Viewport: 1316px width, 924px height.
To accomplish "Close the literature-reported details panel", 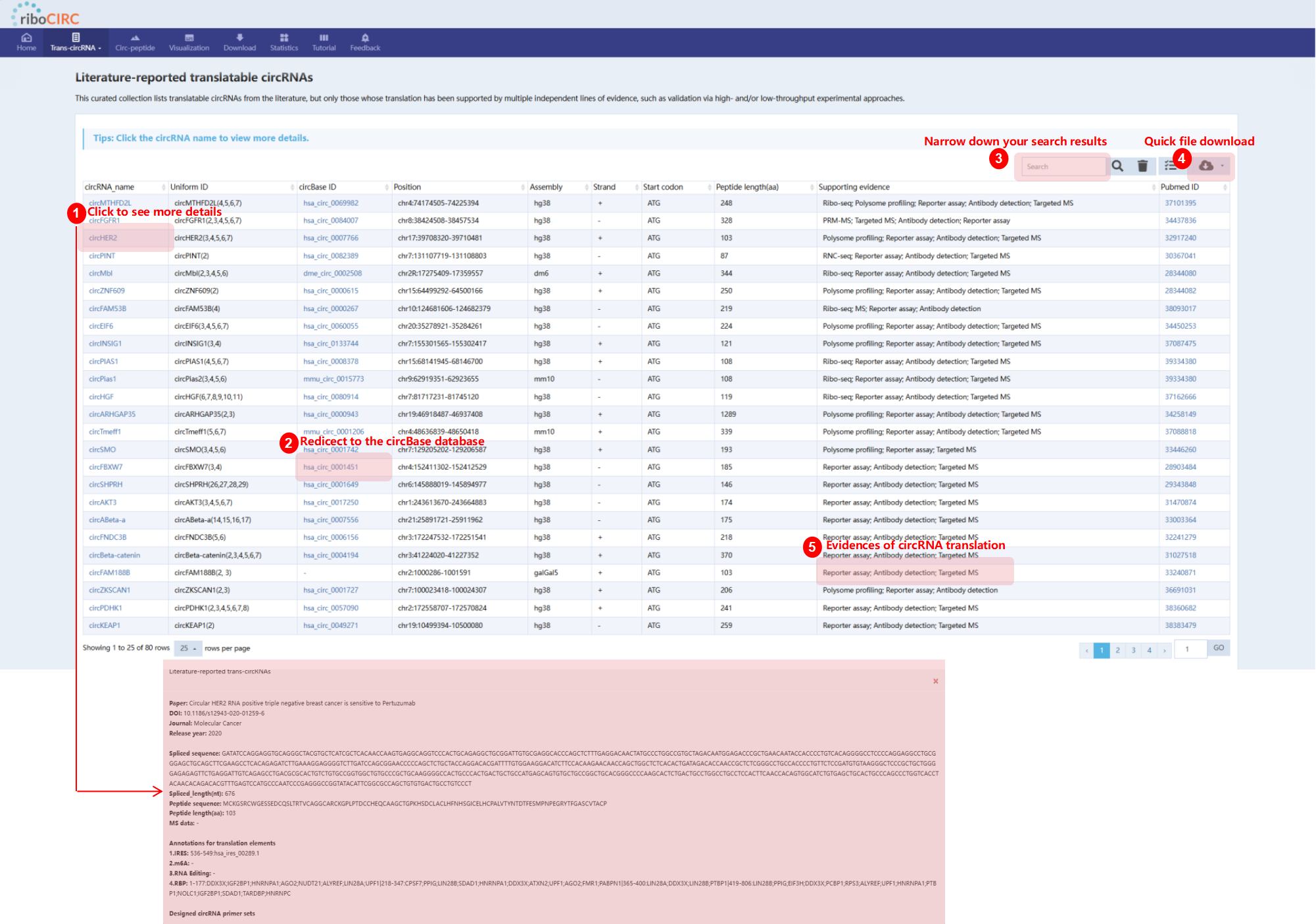I will tap(935, 681).
